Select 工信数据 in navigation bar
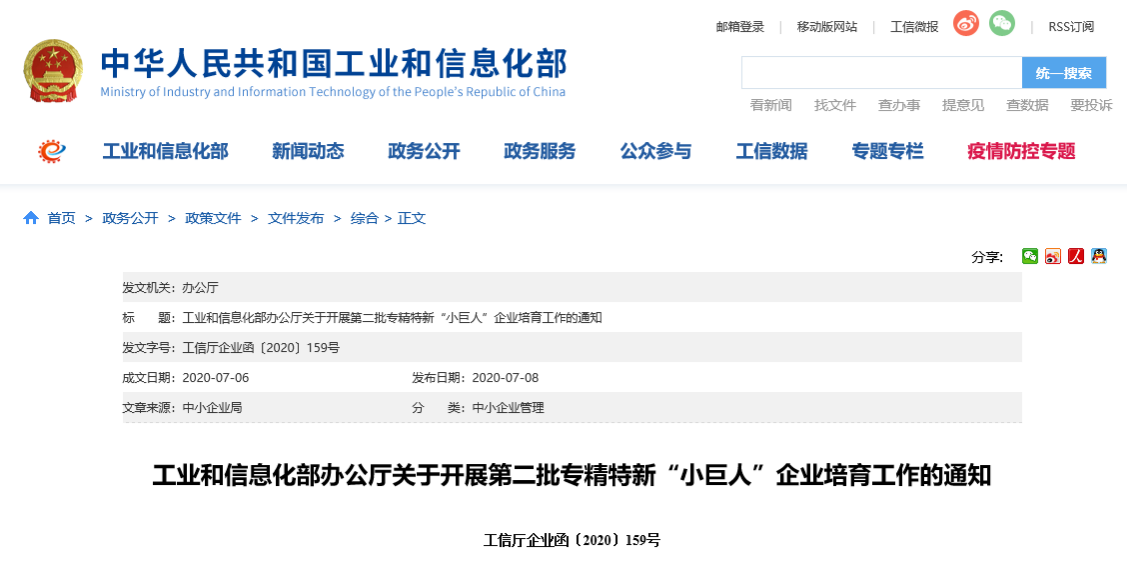The image size is (1128, 567). point(772,151)
